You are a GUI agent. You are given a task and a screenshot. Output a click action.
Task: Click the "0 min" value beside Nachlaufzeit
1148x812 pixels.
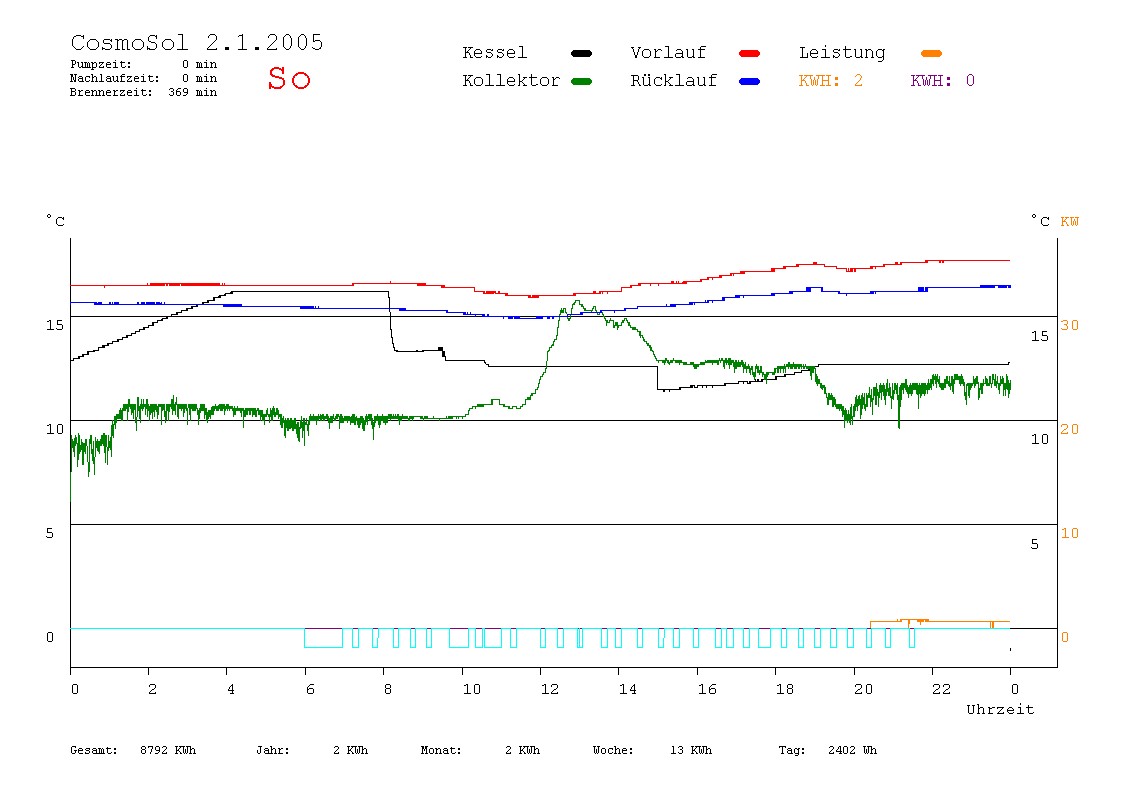200,78
